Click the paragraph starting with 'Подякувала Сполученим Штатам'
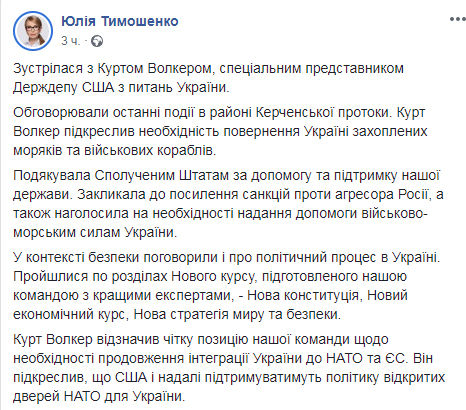This screenshot has width=466, height=410. [x=228, y=204]
